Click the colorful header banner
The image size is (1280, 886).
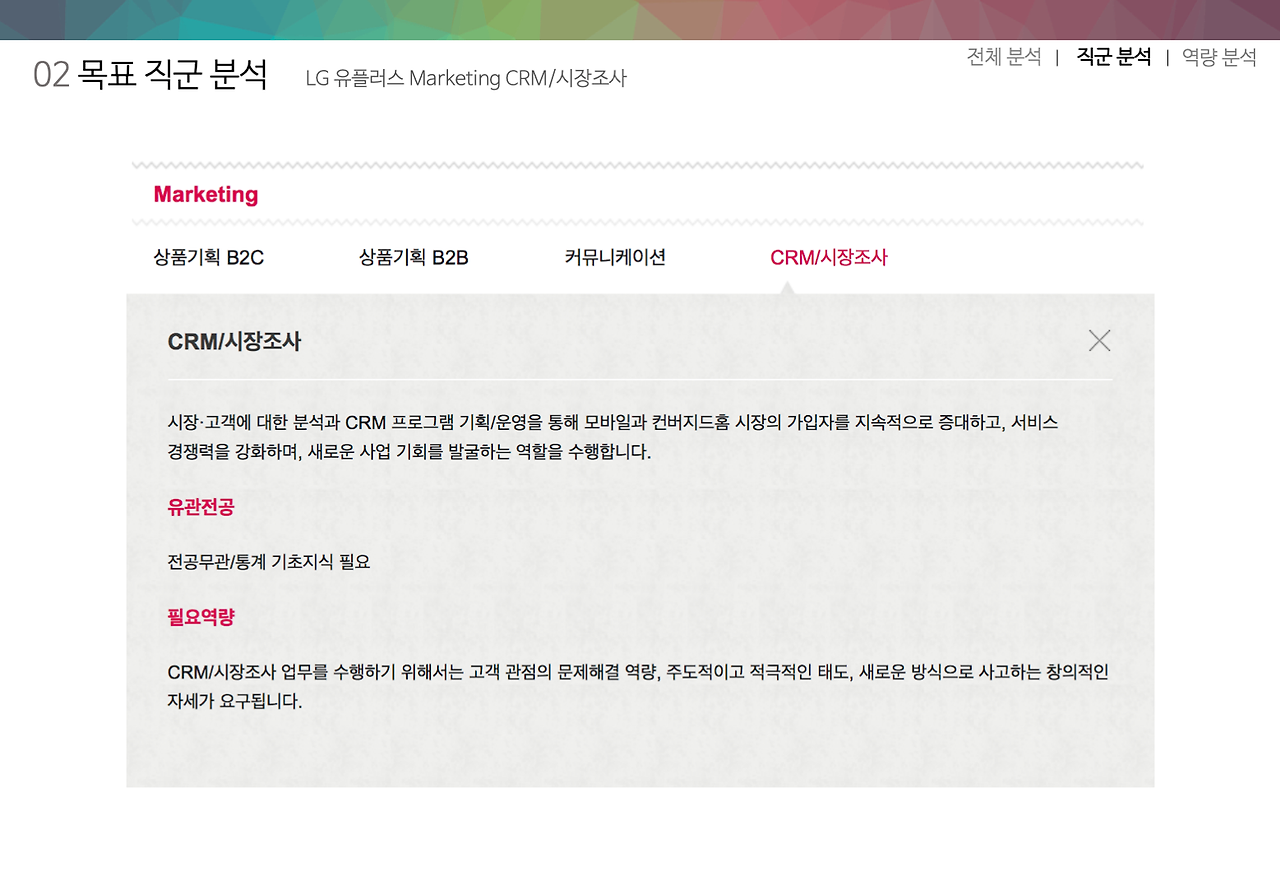[640, 19]
